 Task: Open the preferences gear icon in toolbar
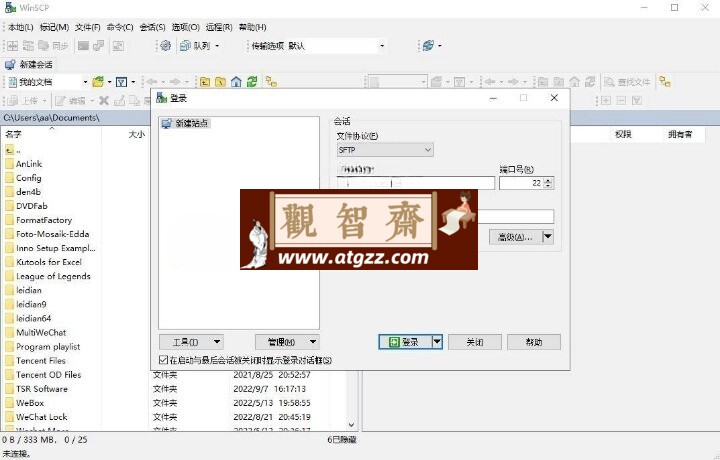166,45
